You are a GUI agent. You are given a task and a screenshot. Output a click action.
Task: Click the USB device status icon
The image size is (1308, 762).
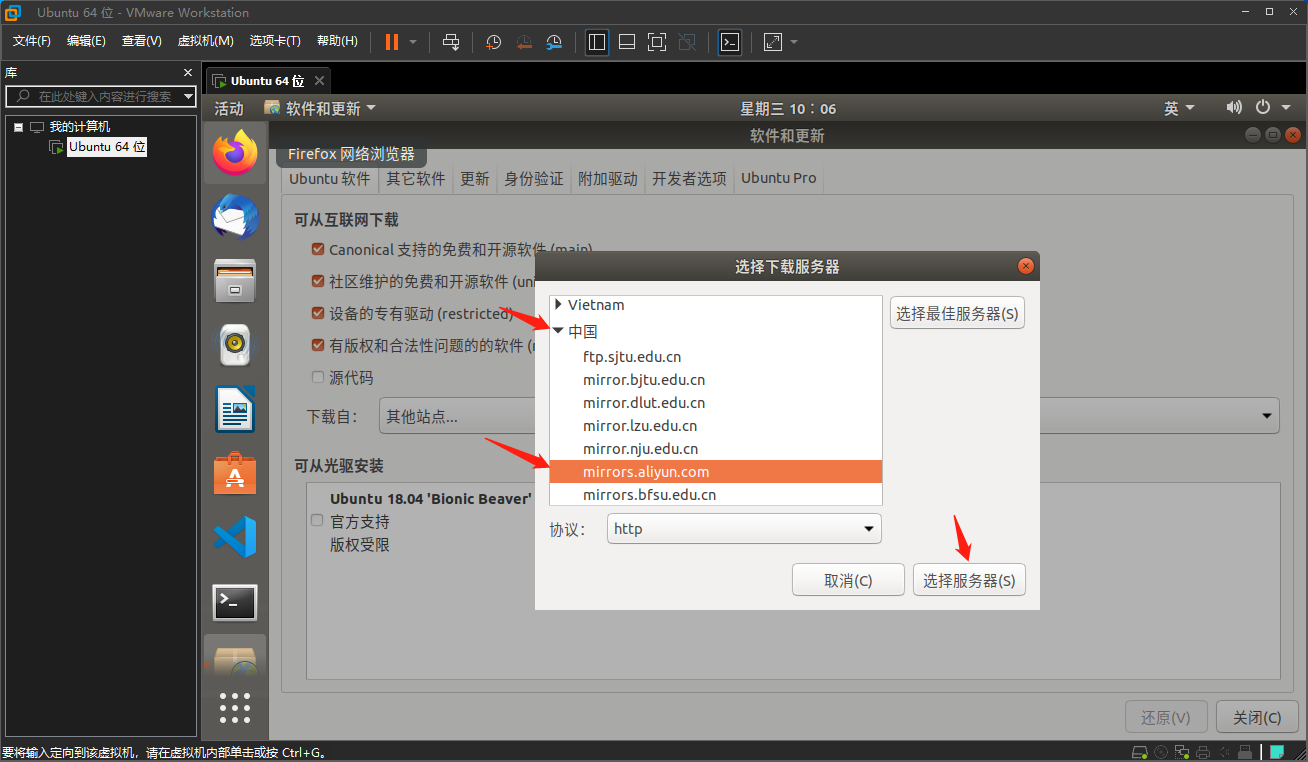click(1246, 752)
